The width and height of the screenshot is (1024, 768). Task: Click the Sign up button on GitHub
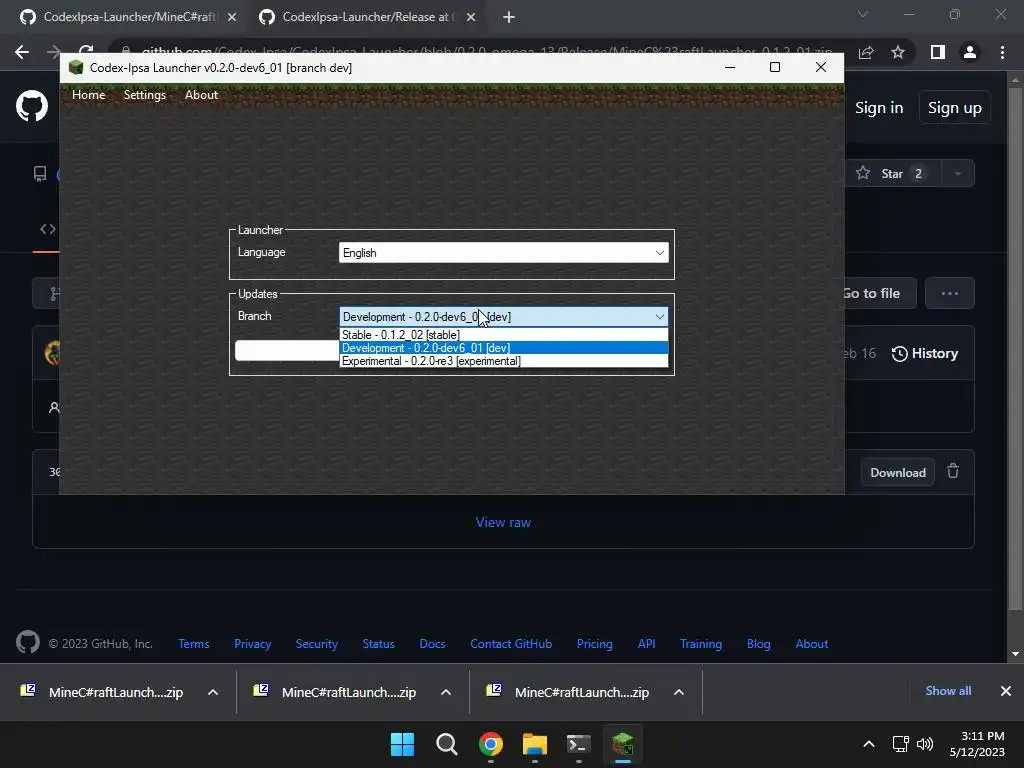(x=954, y=108)
